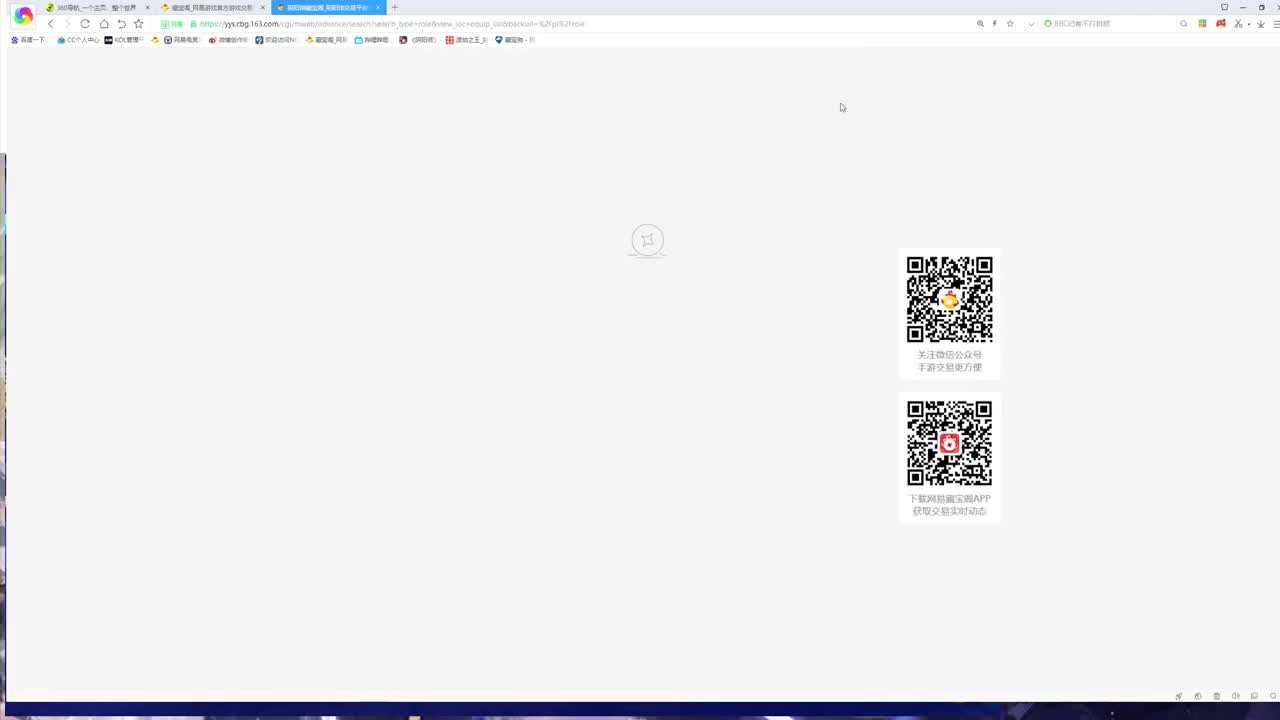Click the skin shirt icon in title bar

[x=1224, y=7]
